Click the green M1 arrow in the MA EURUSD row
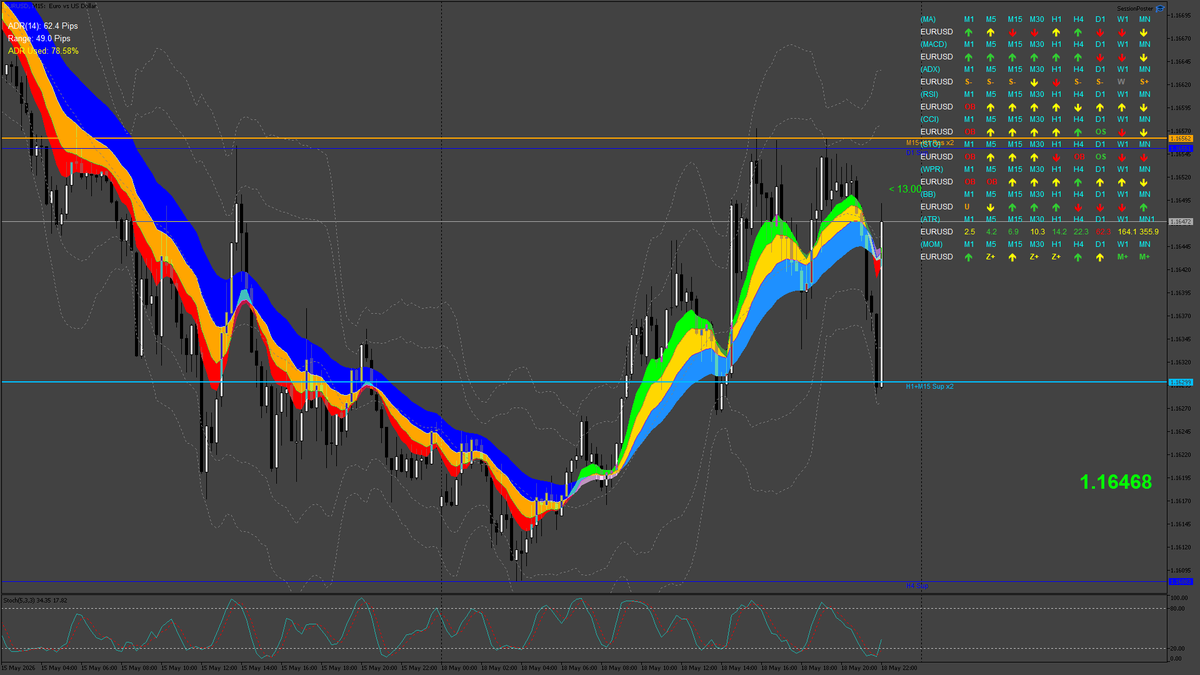 (x=969, y=32)
